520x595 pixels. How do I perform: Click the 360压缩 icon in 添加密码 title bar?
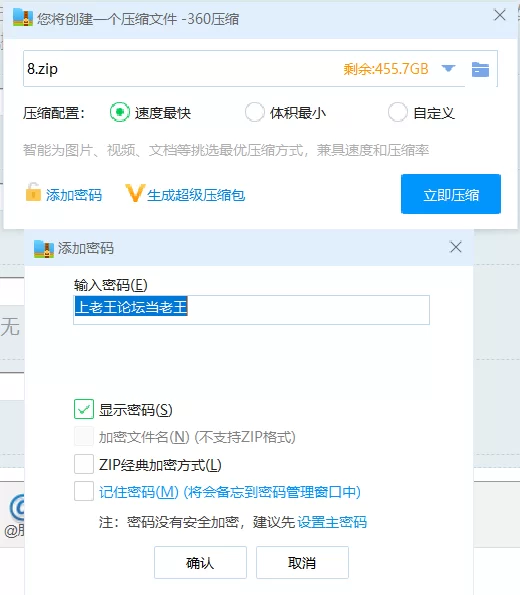pyautogui.click(x=44, y=249)
